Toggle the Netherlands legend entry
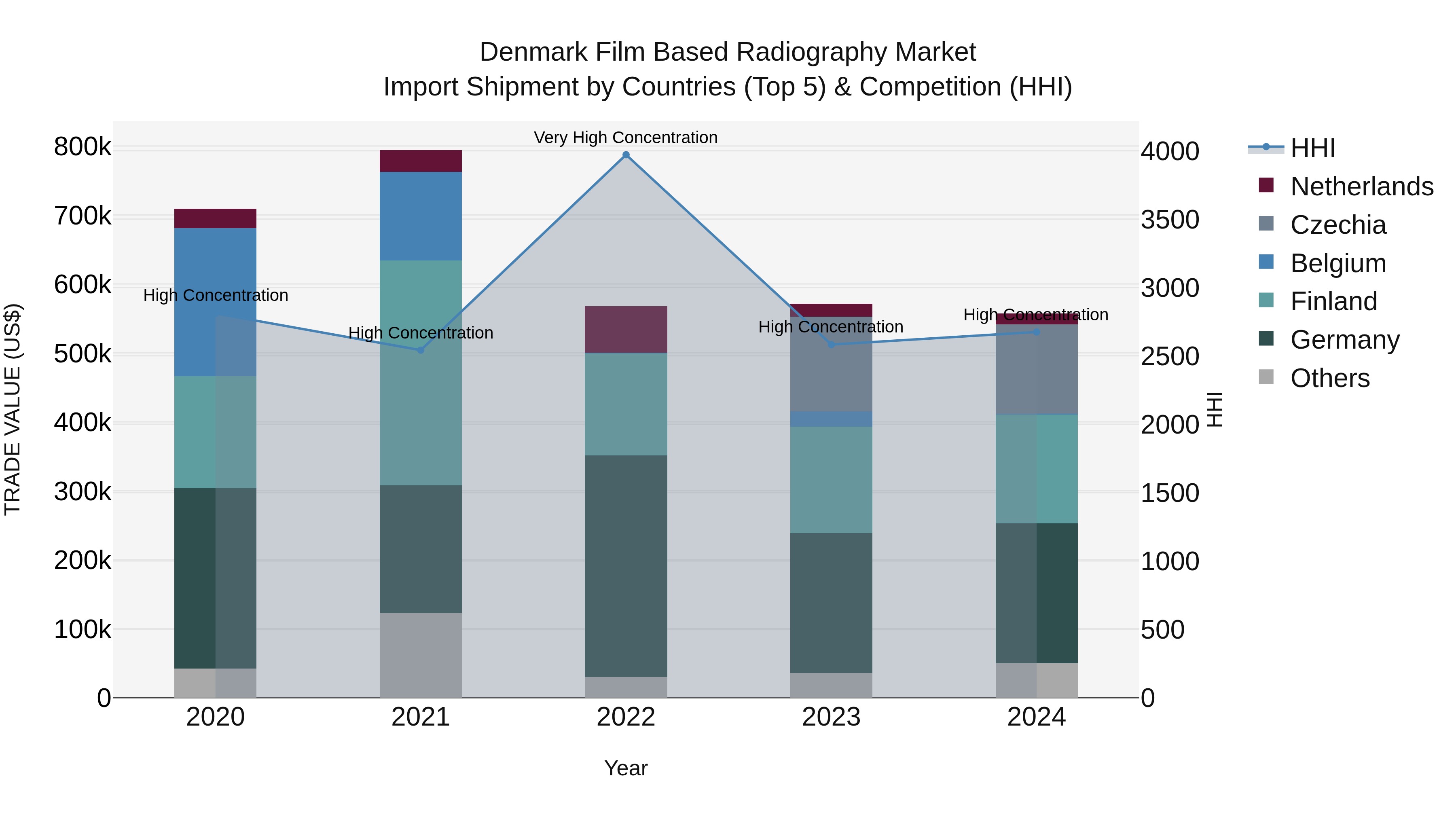This screenshot has height=819, width=1456. (1346, 186)
